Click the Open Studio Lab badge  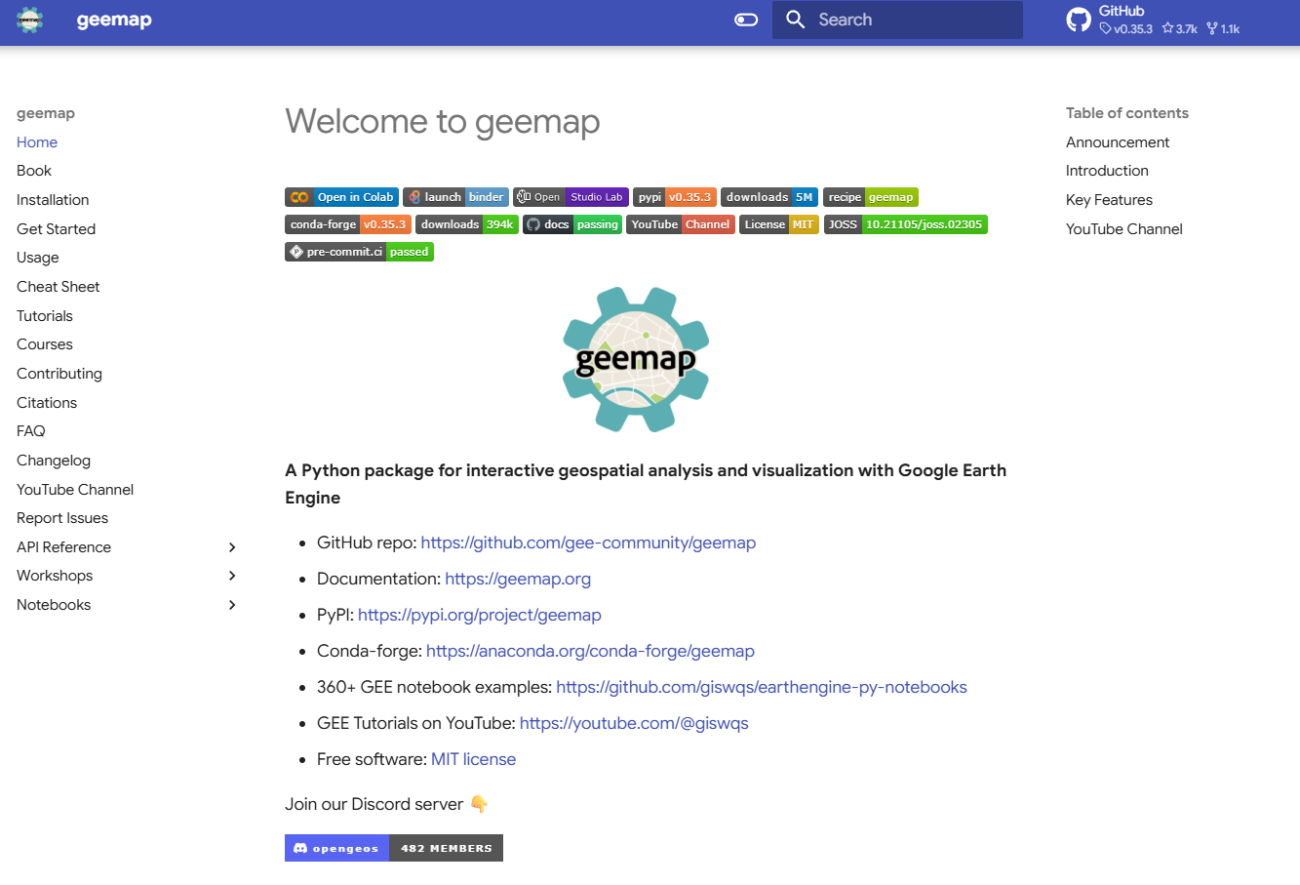click(571, 197)
